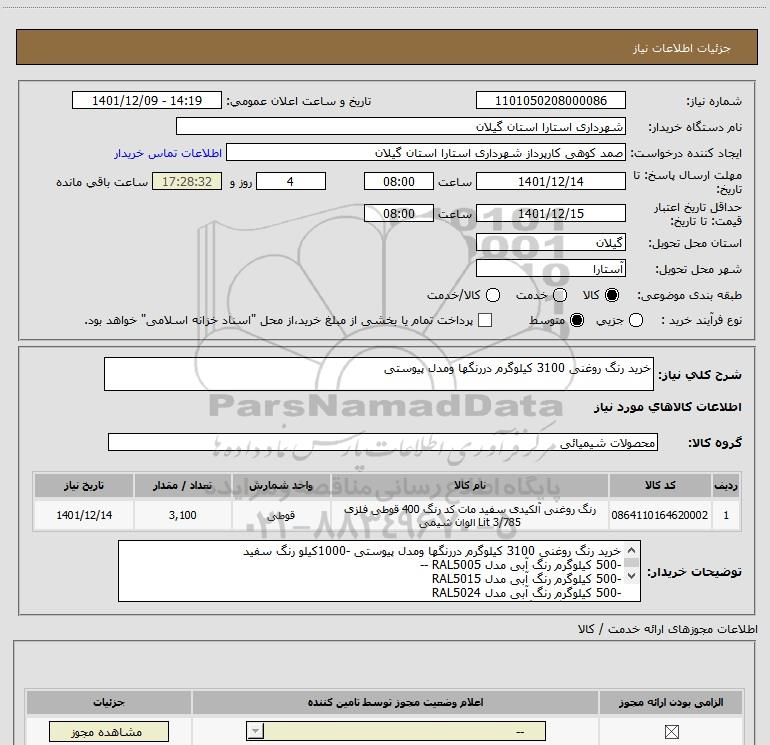Click the شرح کلی نیاز text box
Image resolution: width=770 pixels, height=745 pixels.
(x=379, y=374)
